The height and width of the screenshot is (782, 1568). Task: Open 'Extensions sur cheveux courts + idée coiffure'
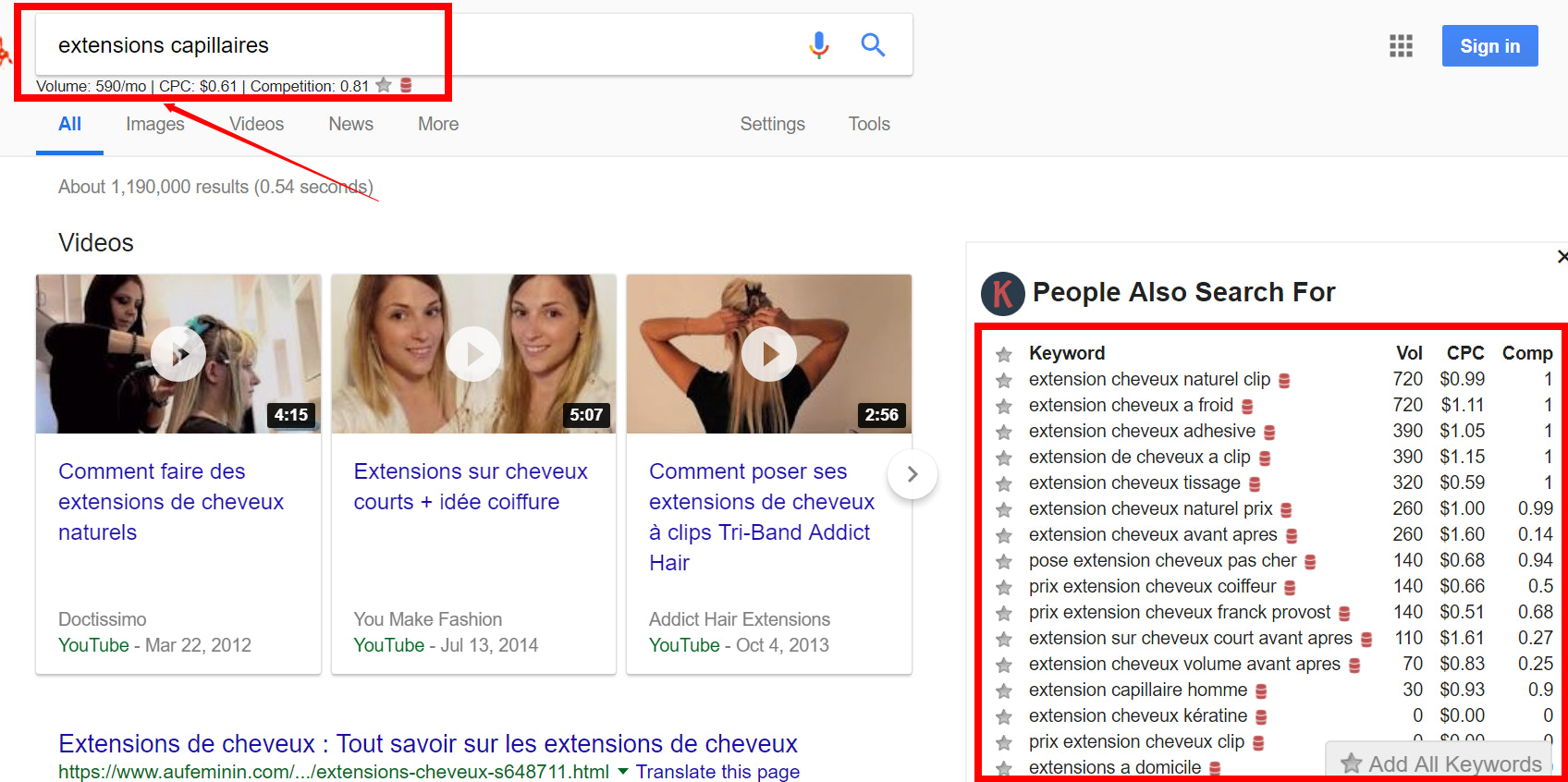tap(471, 486)
